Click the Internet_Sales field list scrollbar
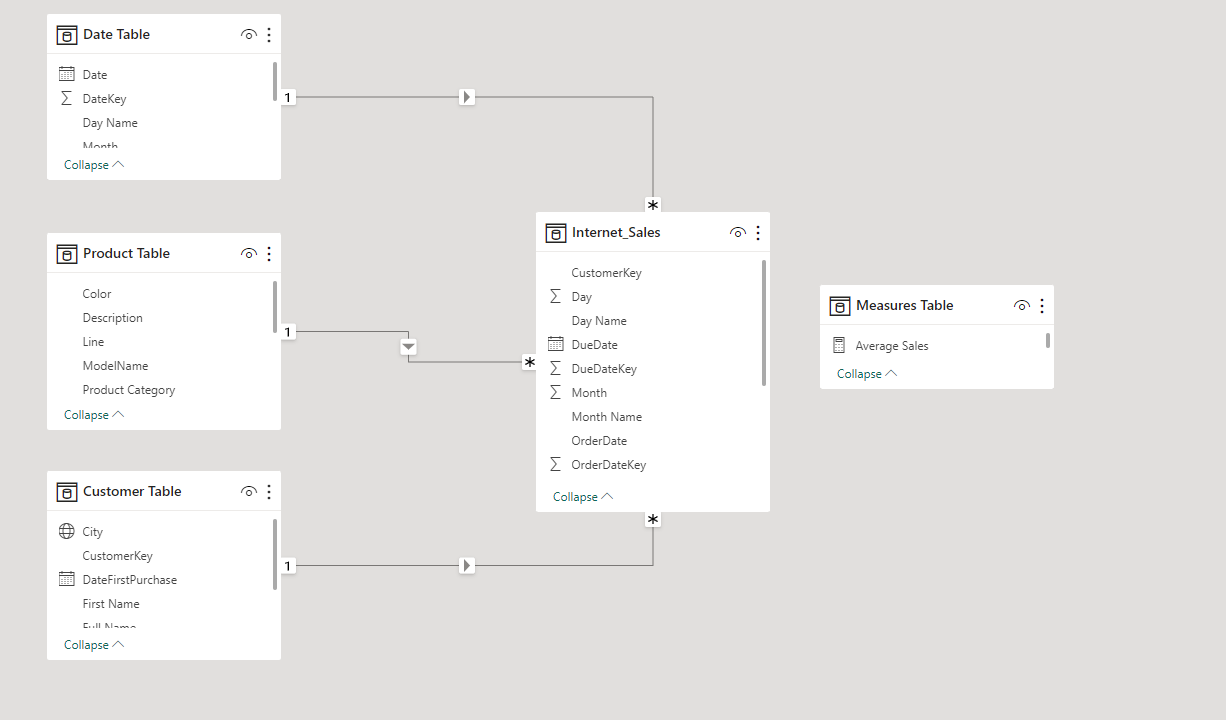Image resolution: width=1226 pixels, height=720 pixels. (x=764, y=322)
